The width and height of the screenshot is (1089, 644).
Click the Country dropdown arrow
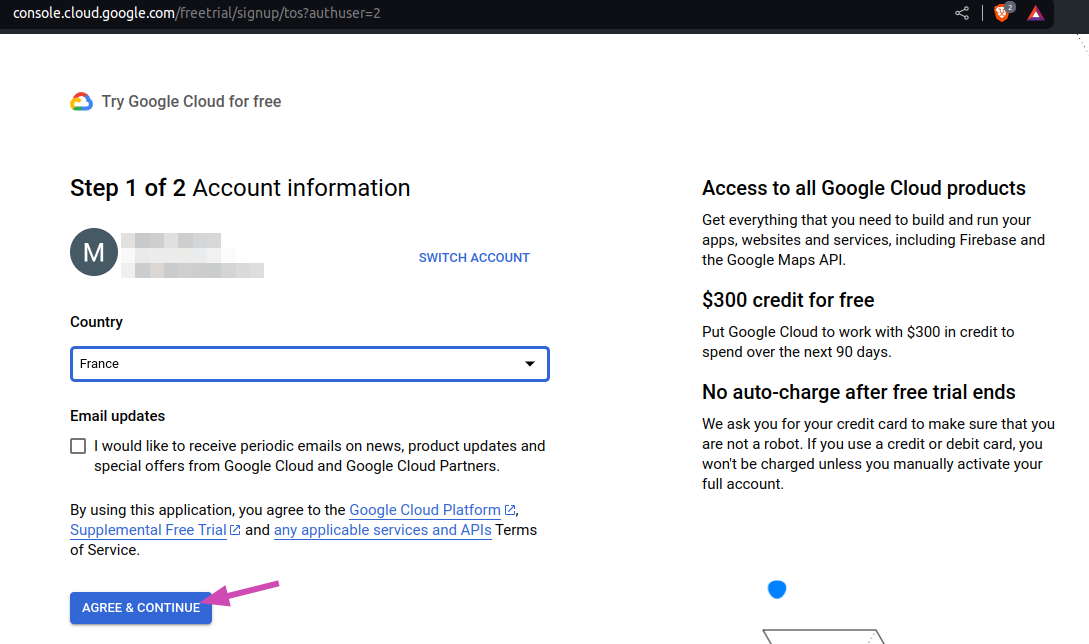tap(530, 364)
